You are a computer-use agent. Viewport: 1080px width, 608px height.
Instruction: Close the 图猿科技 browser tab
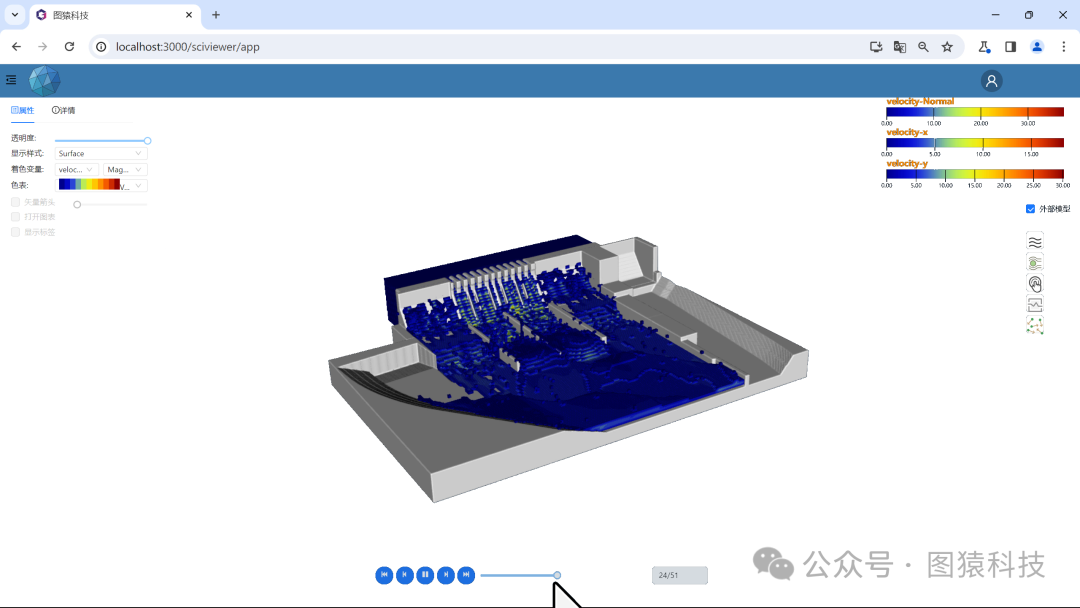[189, 14]
